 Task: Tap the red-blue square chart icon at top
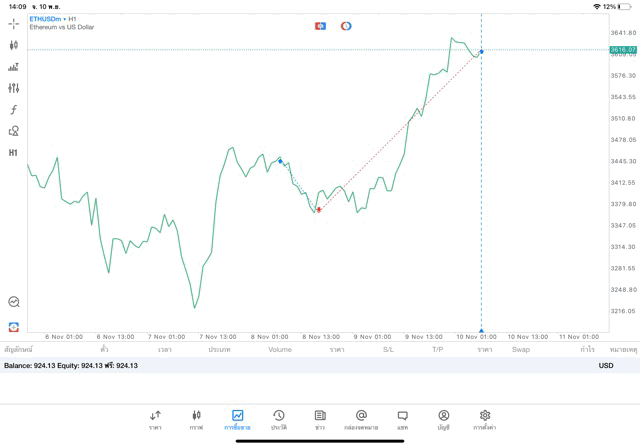tap(320, 25)
